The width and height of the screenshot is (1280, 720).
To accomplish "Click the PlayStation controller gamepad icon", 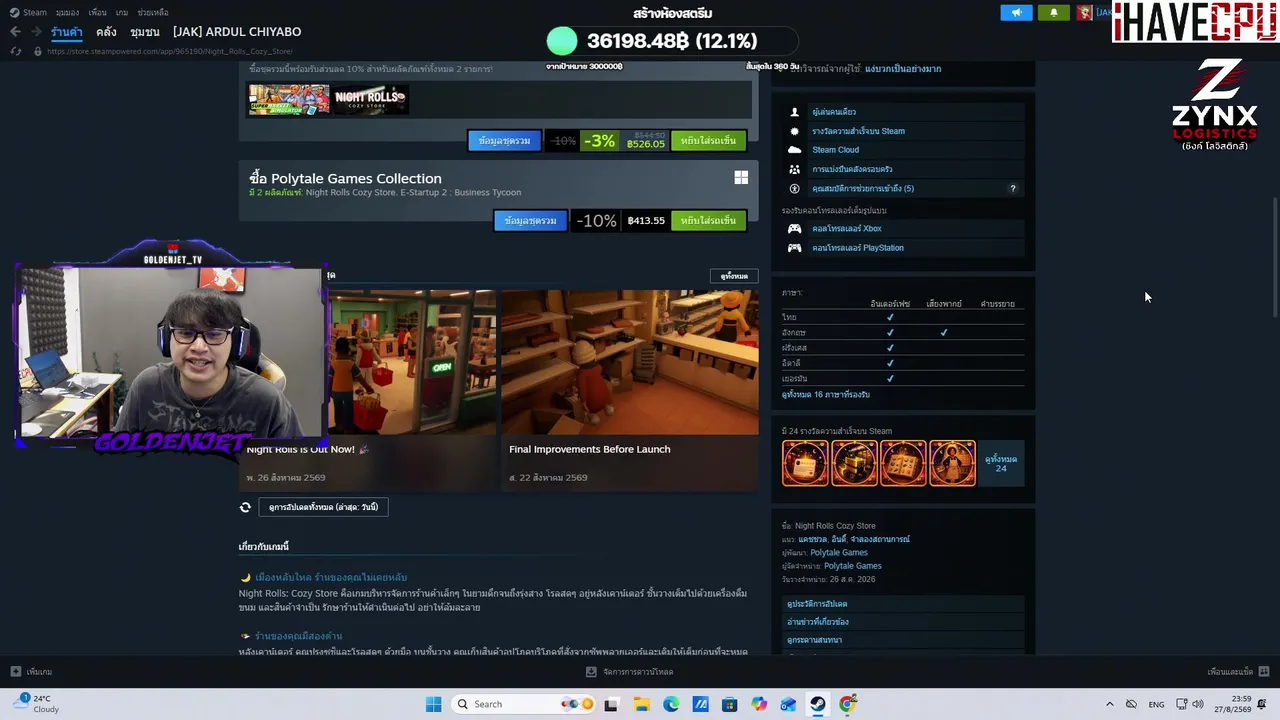I will point(795,248).
